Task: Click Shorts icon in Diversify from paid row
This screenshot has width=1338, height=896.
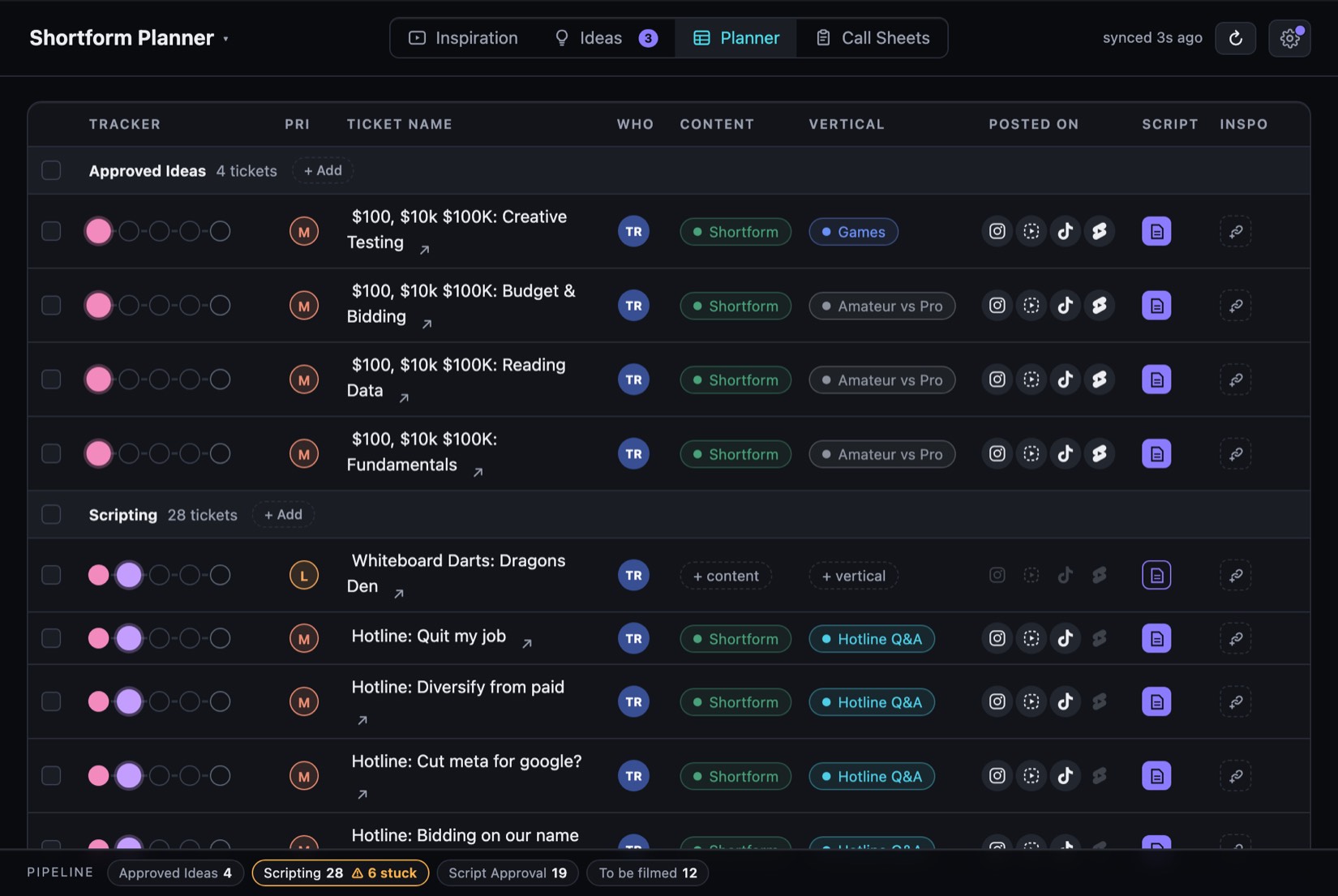Action: [x=1099, y=701]
